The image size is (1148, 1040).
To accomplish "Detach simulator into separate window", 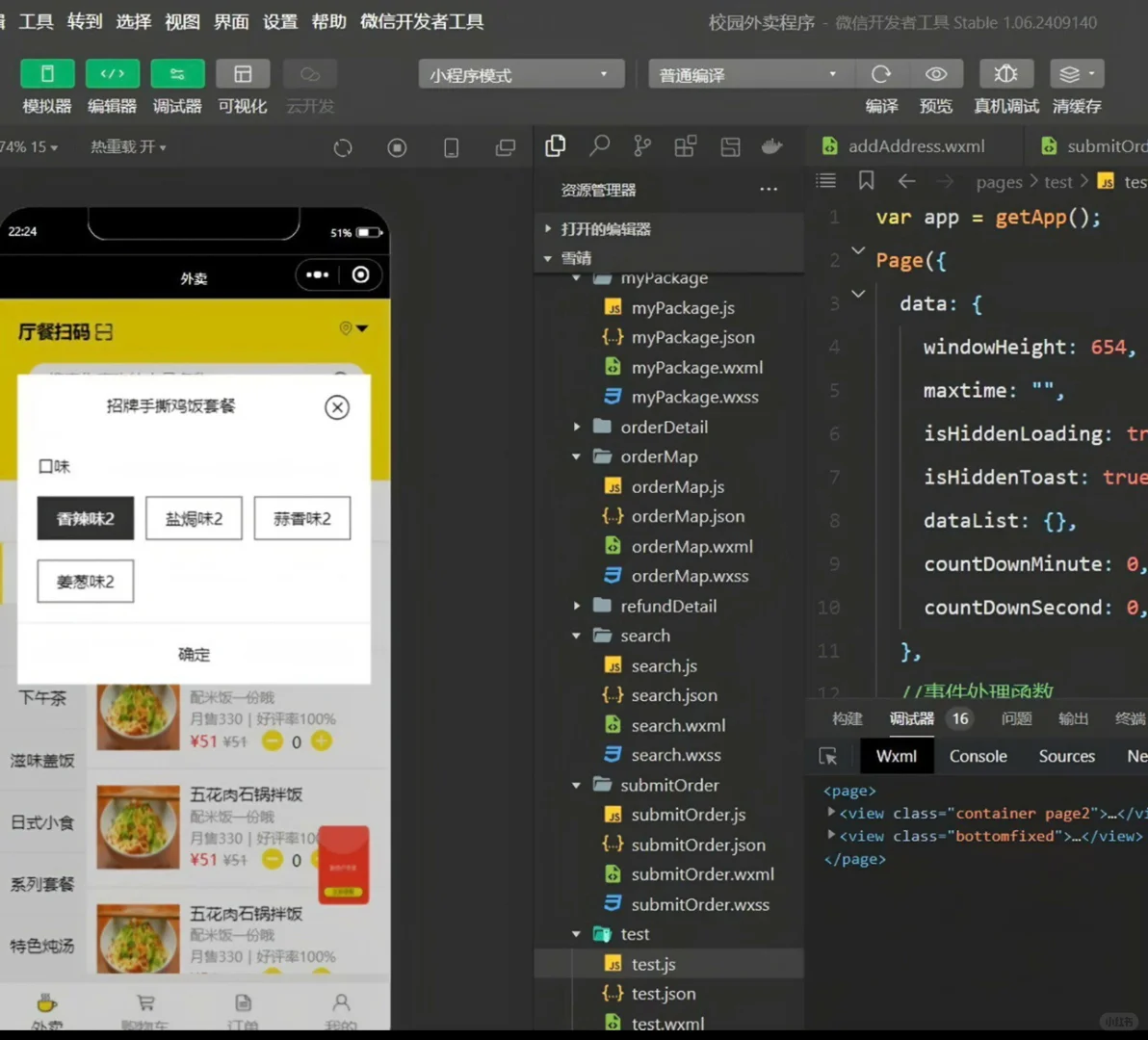I will [506, 148].
